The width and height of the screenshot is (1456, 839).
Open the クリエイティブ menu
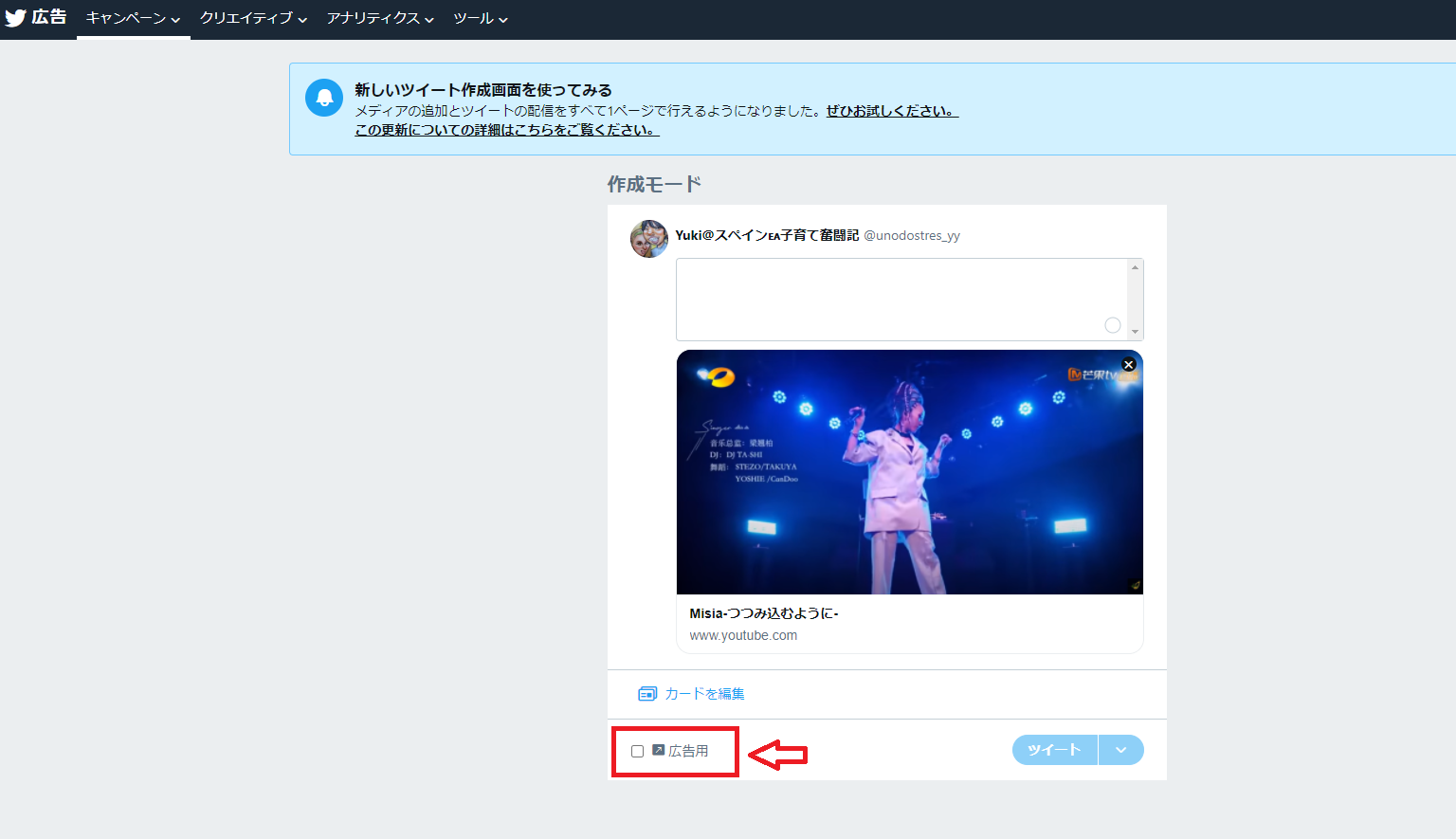pyautogui.click(x=253, y=19)
